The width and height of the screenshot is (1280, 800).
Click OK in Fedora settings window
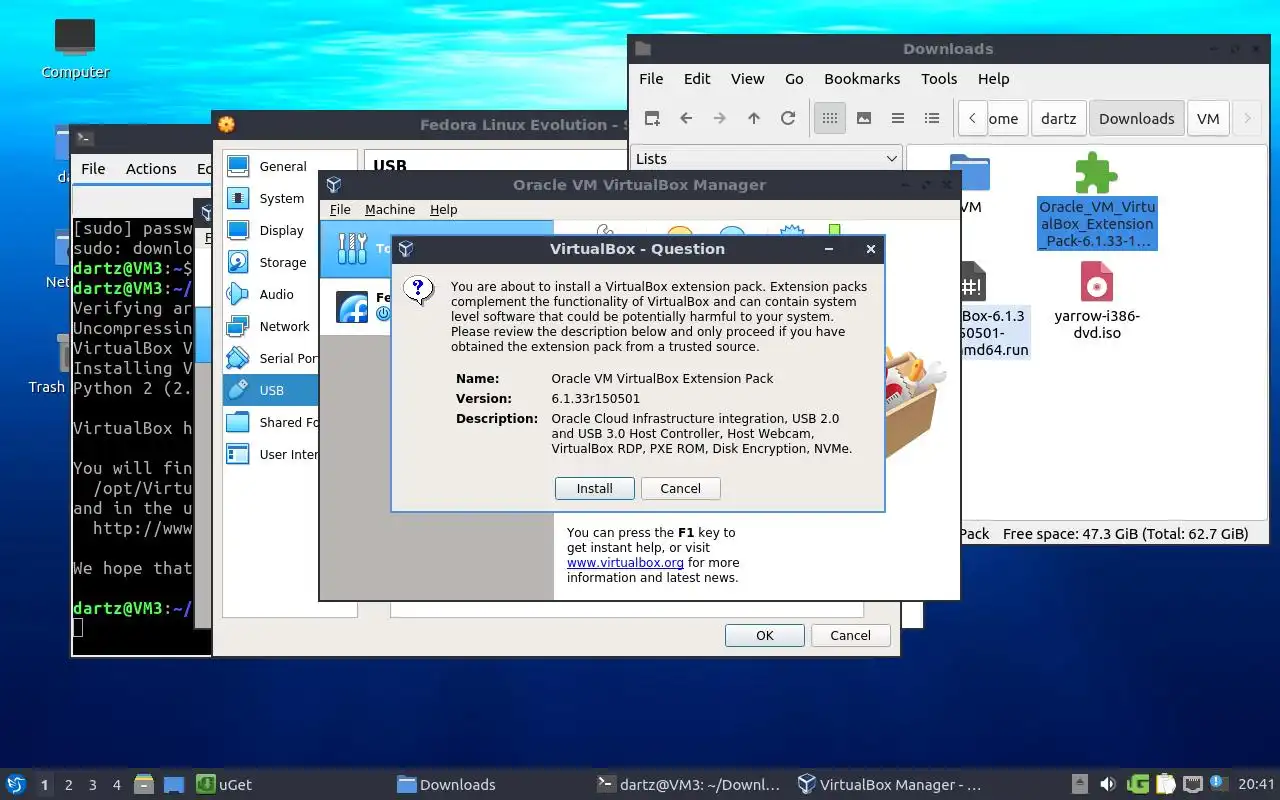click(764, 635)
